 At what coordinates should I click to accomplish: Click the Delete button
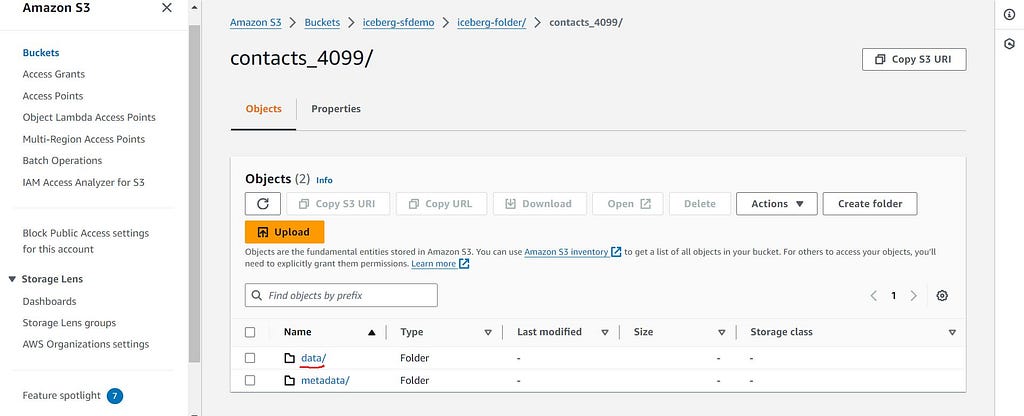[699, 204]
